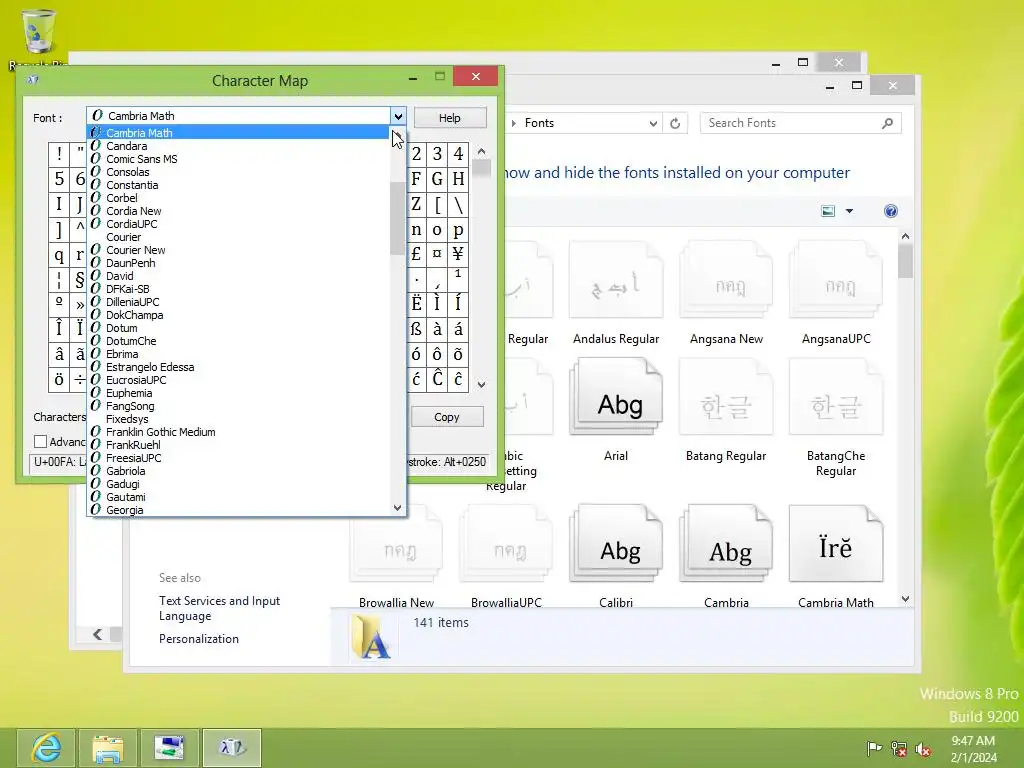This screenshot has width=1024, height=768.
Task: Select Dotum font entry
Action: coord(239,328)
